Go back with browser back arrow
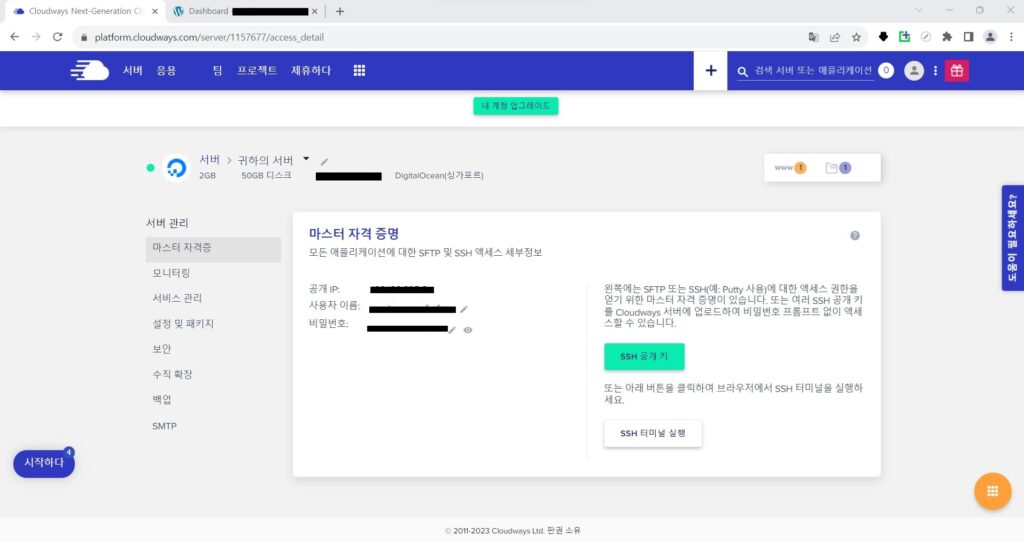This screenshot has height=542, width=1024. [x=14, y=37]
